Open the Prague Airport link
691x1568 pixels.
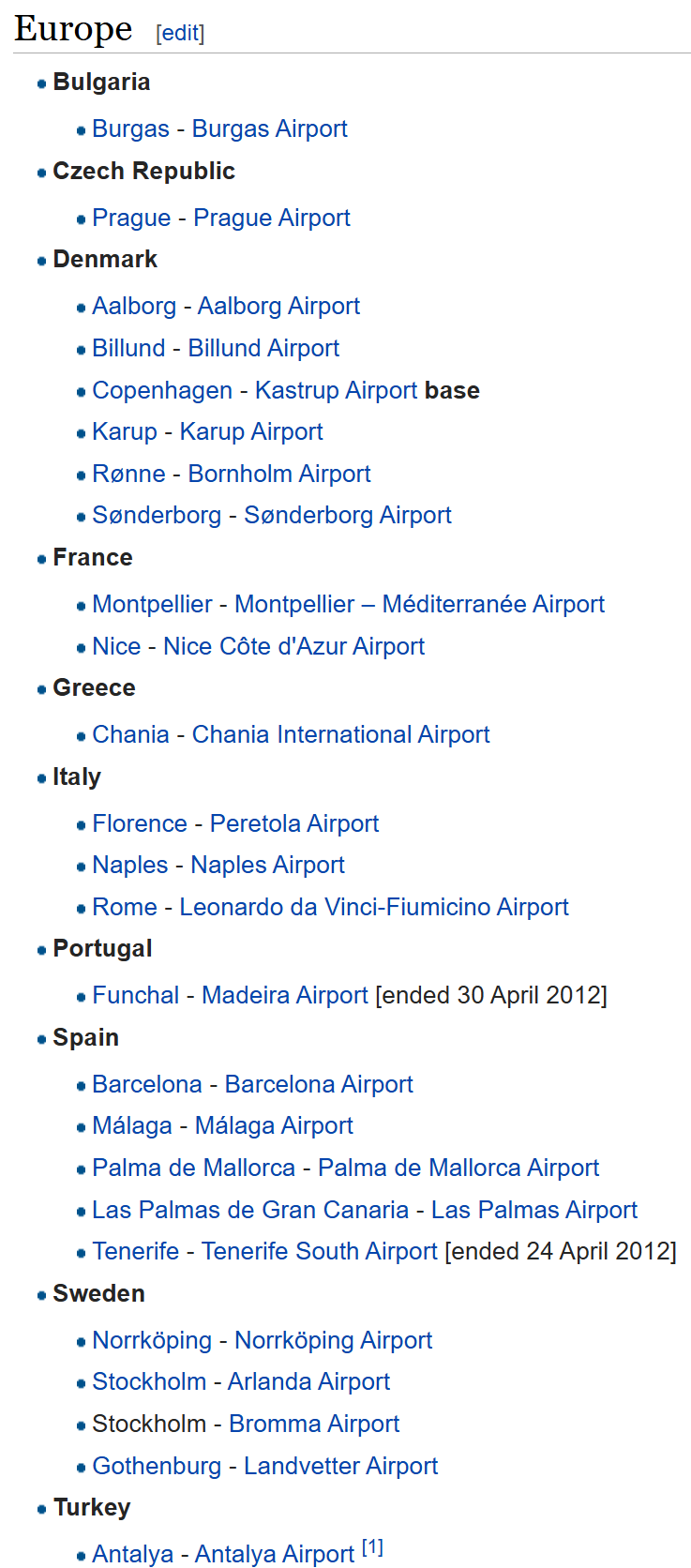[271, 218]
